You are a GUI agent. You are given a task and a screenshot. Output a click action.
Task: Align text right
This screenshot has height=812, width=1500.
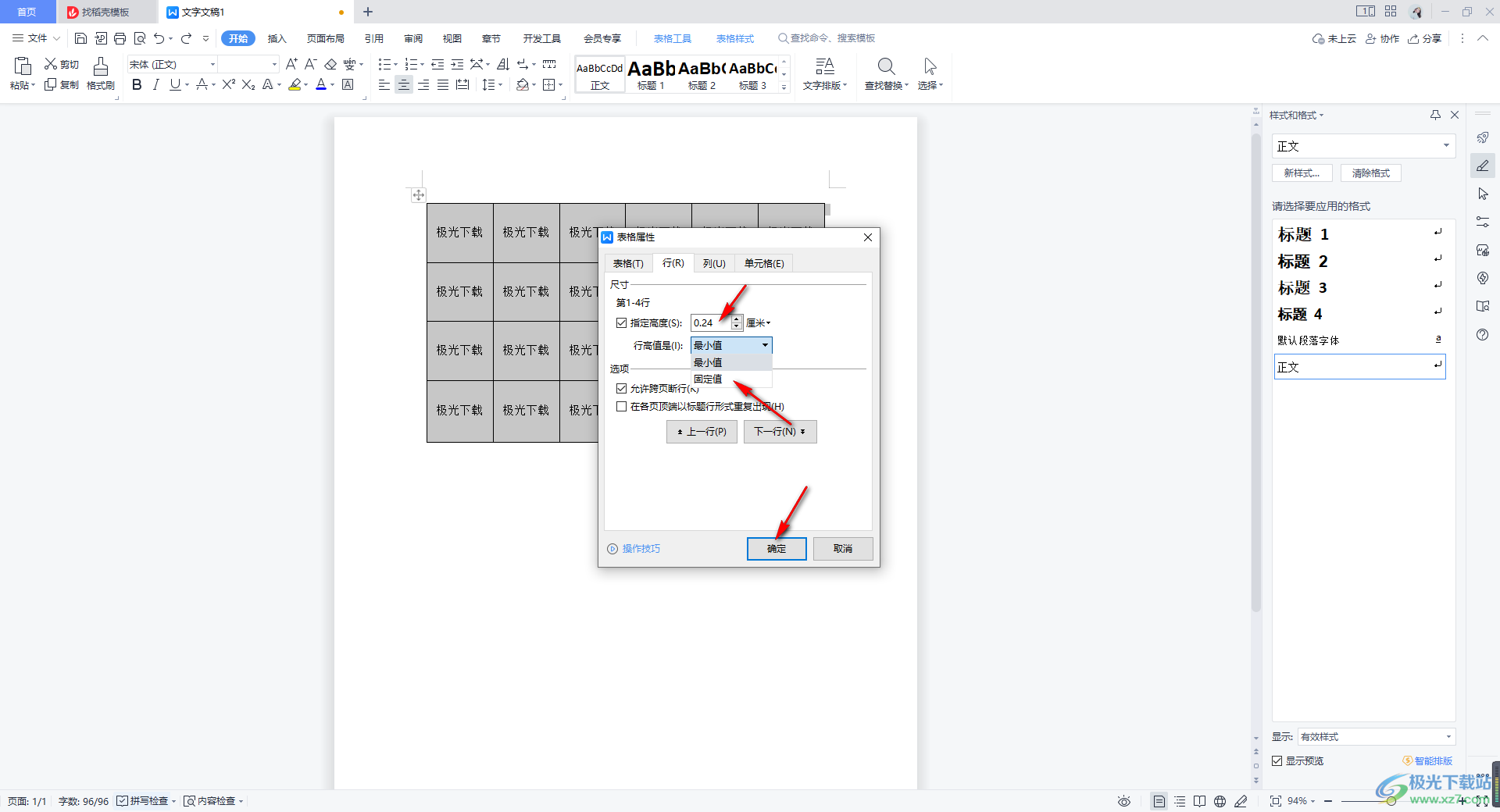pos(423,84)
